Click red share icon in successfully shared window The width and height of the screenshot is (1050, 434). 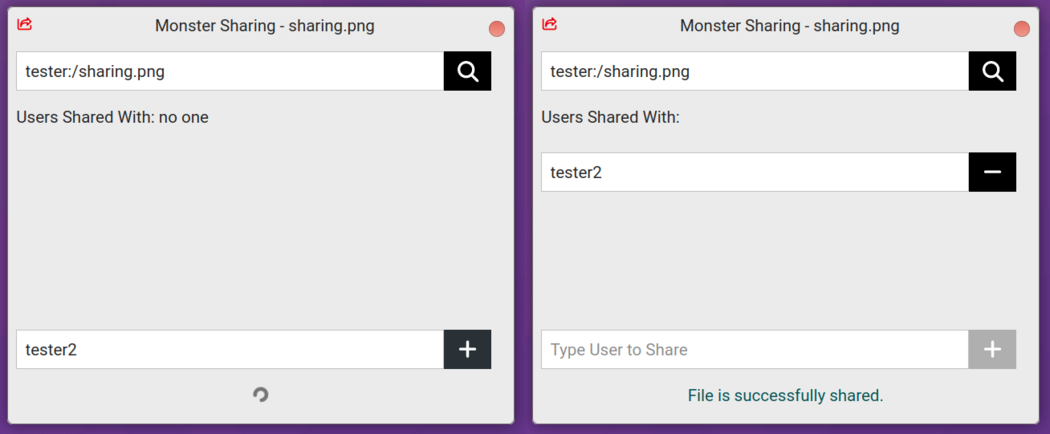(x=550, y=25)
